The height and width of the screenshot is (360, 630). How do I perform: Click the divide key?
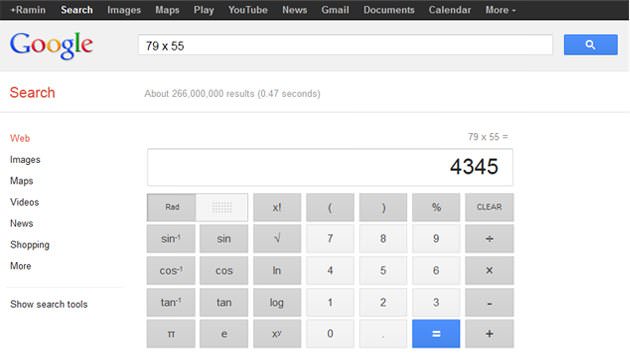click(489, 239)
